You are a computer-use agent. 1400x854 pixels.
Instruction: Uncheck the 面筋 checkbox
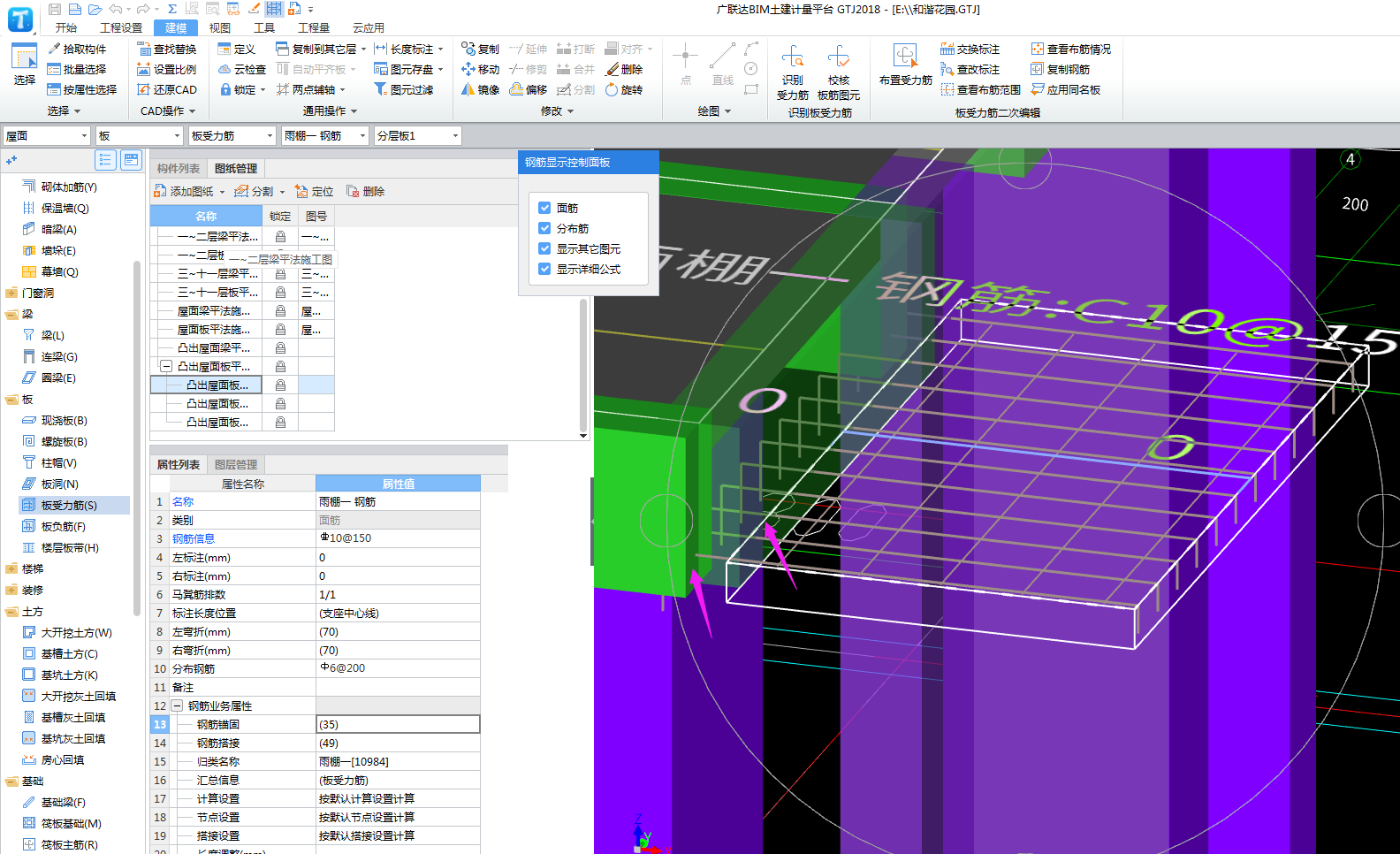click(544, 209)
